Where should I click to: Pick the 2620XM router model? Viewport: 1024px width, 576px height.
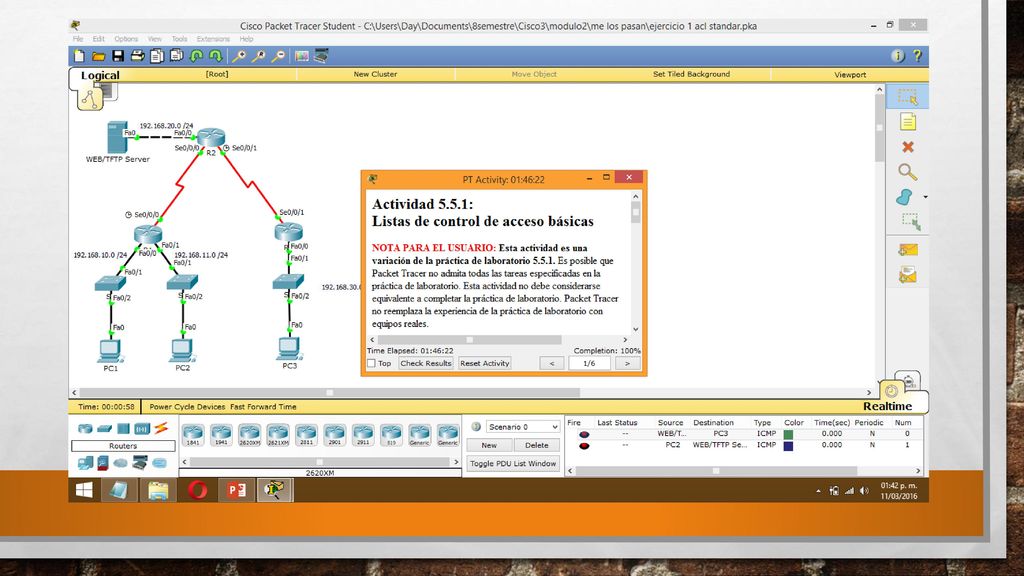249,434
